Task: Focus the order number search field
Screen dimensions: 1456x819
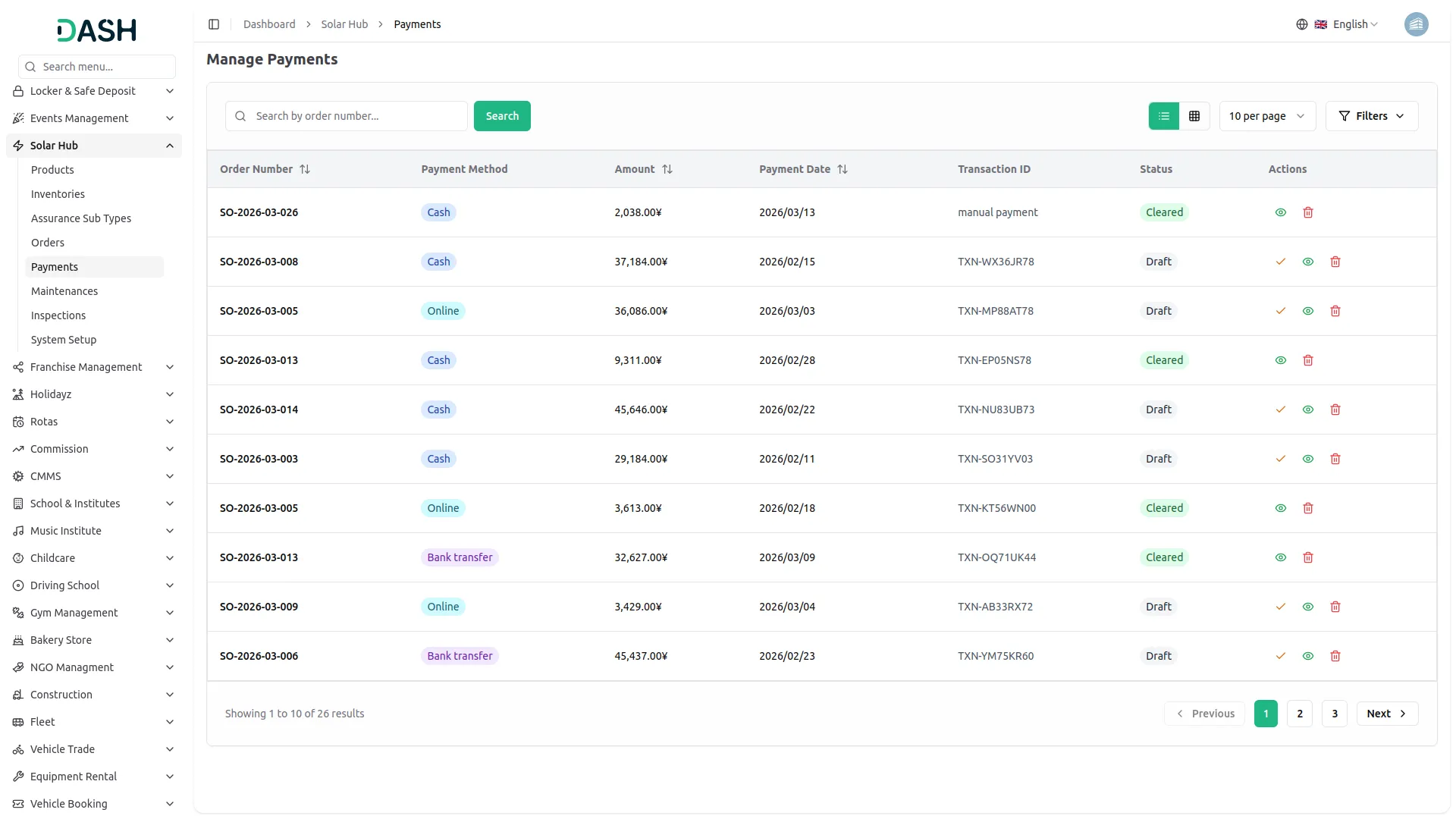Action: tap(356, 116)
